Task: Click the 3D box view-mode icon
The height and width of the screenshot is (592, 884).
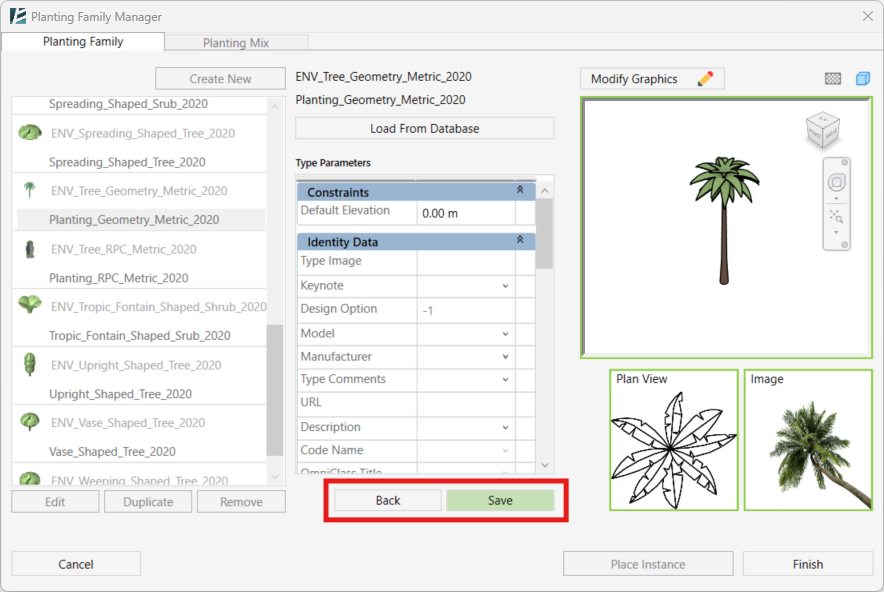Action: [862, 79]
